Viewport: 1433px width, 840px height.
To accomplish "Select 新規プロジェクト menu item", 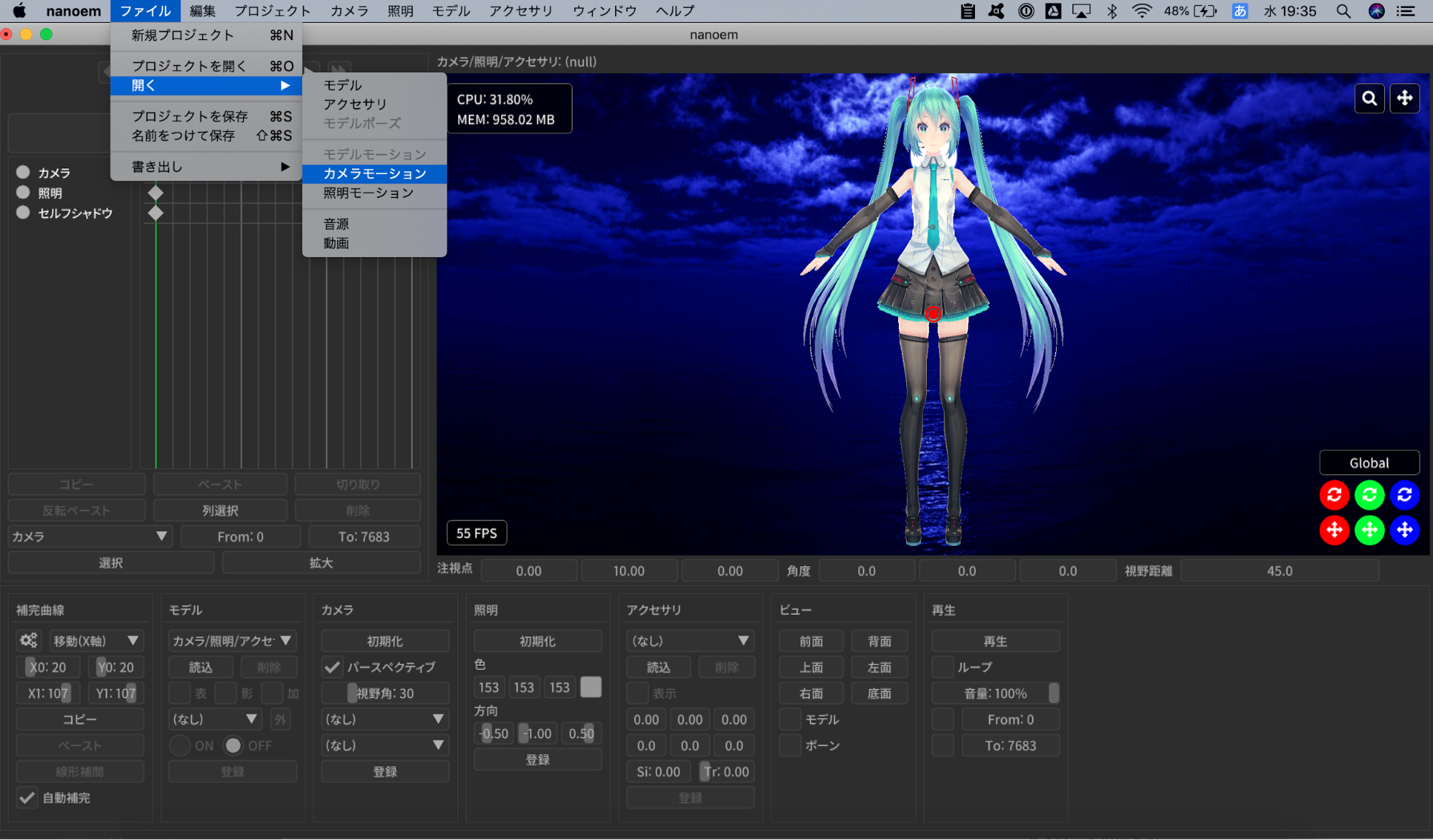I will [x=206, y=35].
